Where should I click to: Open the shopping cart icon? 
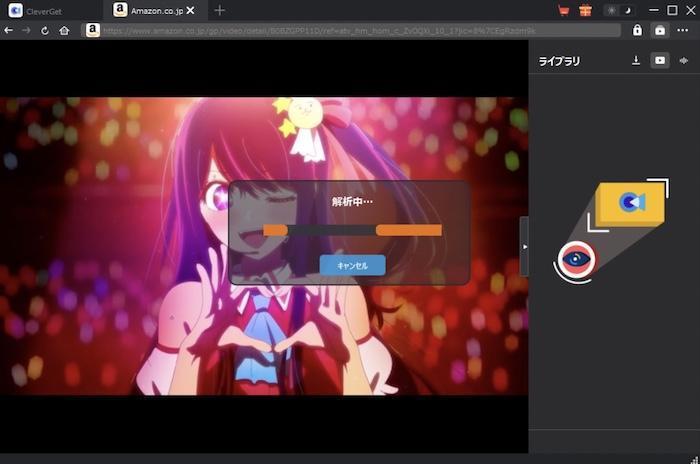click(x=563, y=10)
